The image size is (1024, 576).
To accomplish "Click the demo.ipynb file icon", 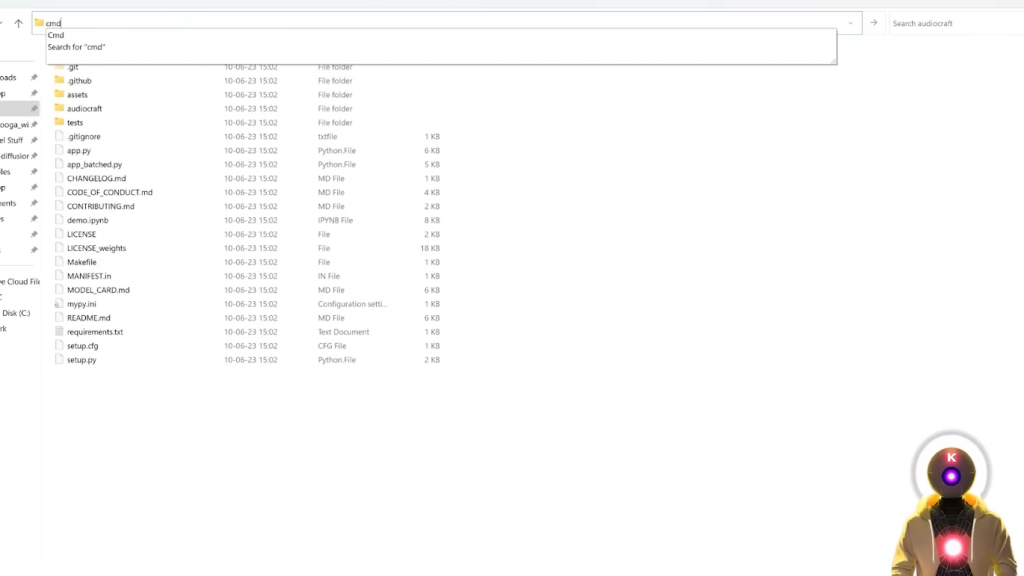I will tap(59, 219).
